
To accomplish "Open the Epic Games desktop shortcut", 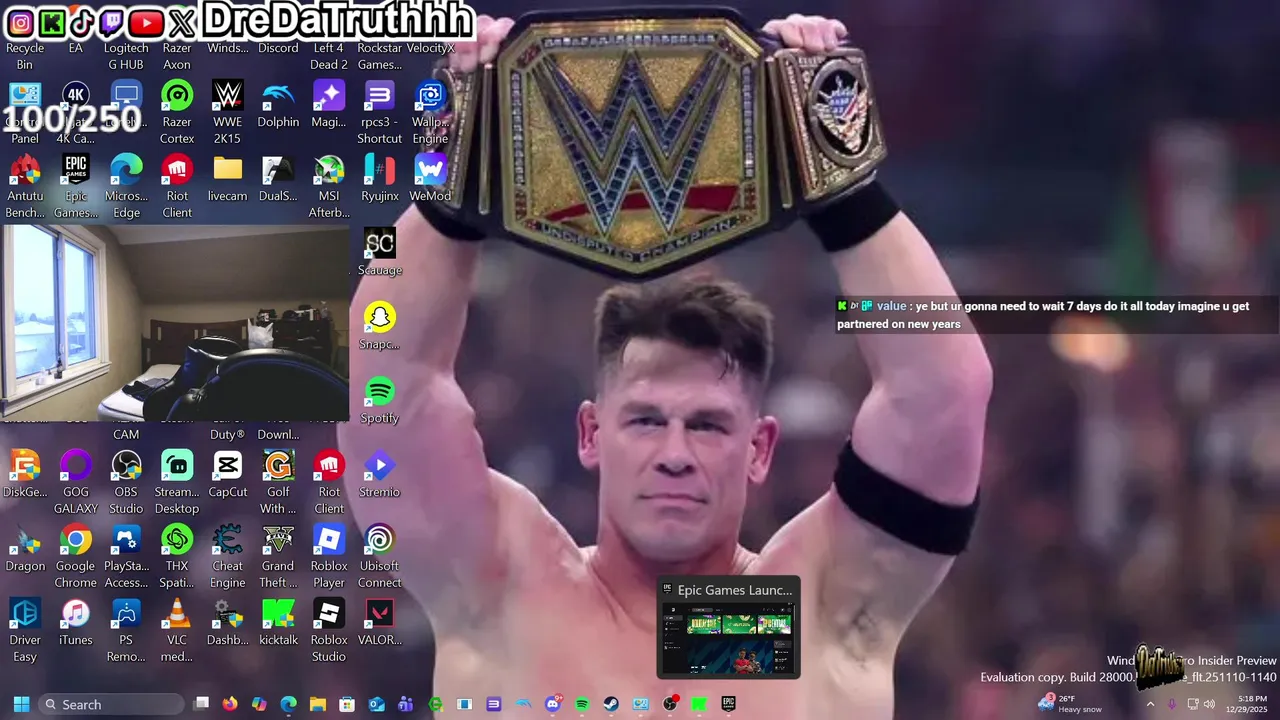I will coord(76,186).
